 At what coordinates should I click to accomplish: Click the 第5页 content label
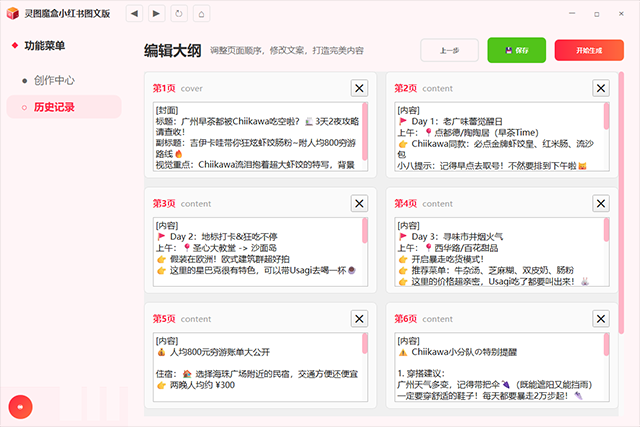[196, 319]
